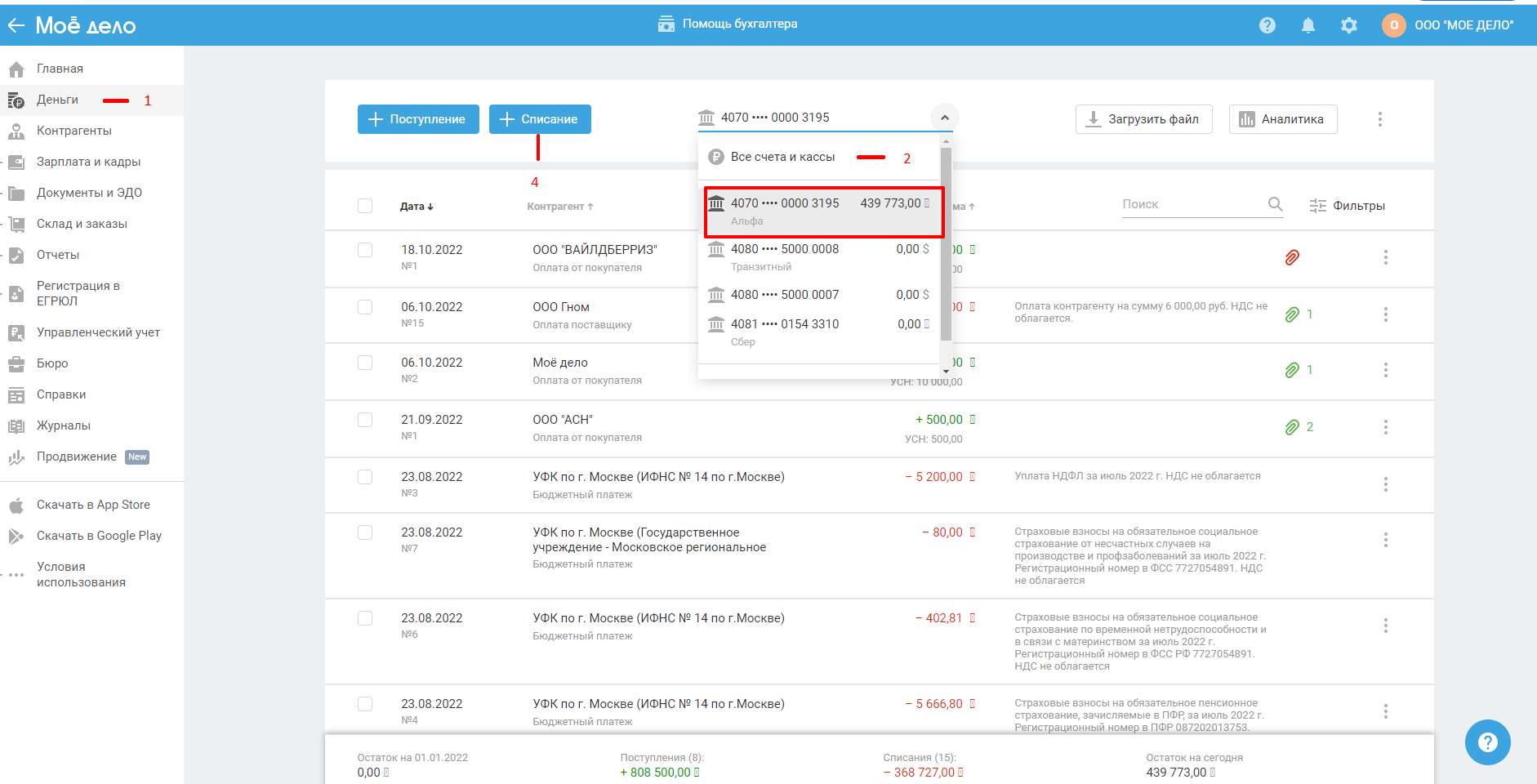Check the ООО АСН row checkbox
Screen dimensions: 1537x784
pyautogui.click(x=365, y=420)
